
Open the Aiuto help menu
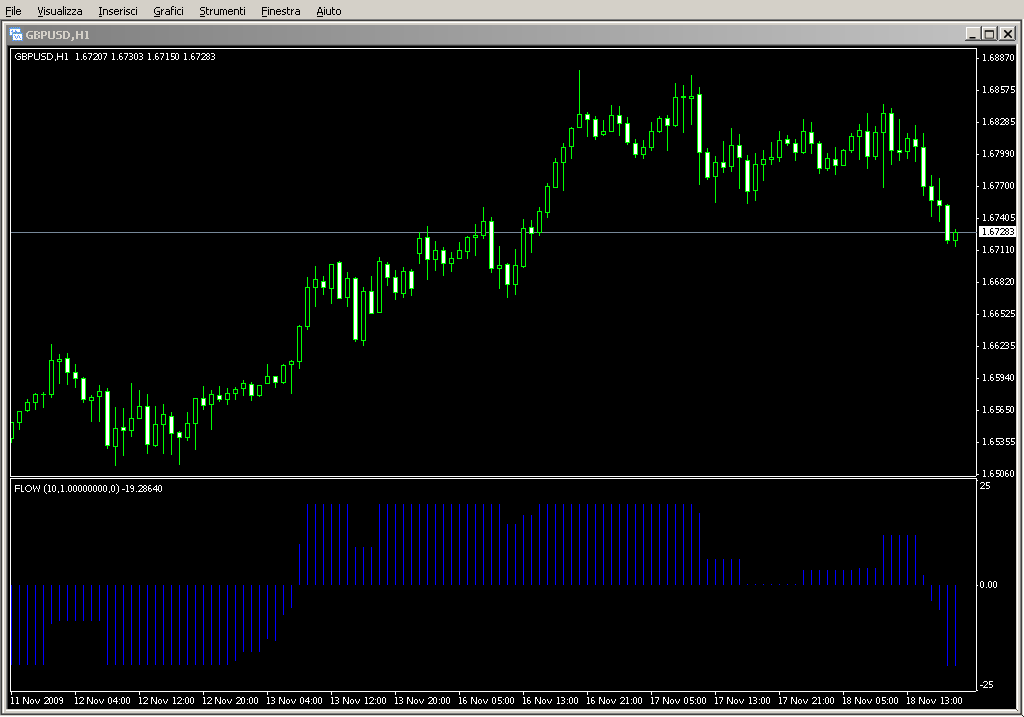(x=328, y=11)
